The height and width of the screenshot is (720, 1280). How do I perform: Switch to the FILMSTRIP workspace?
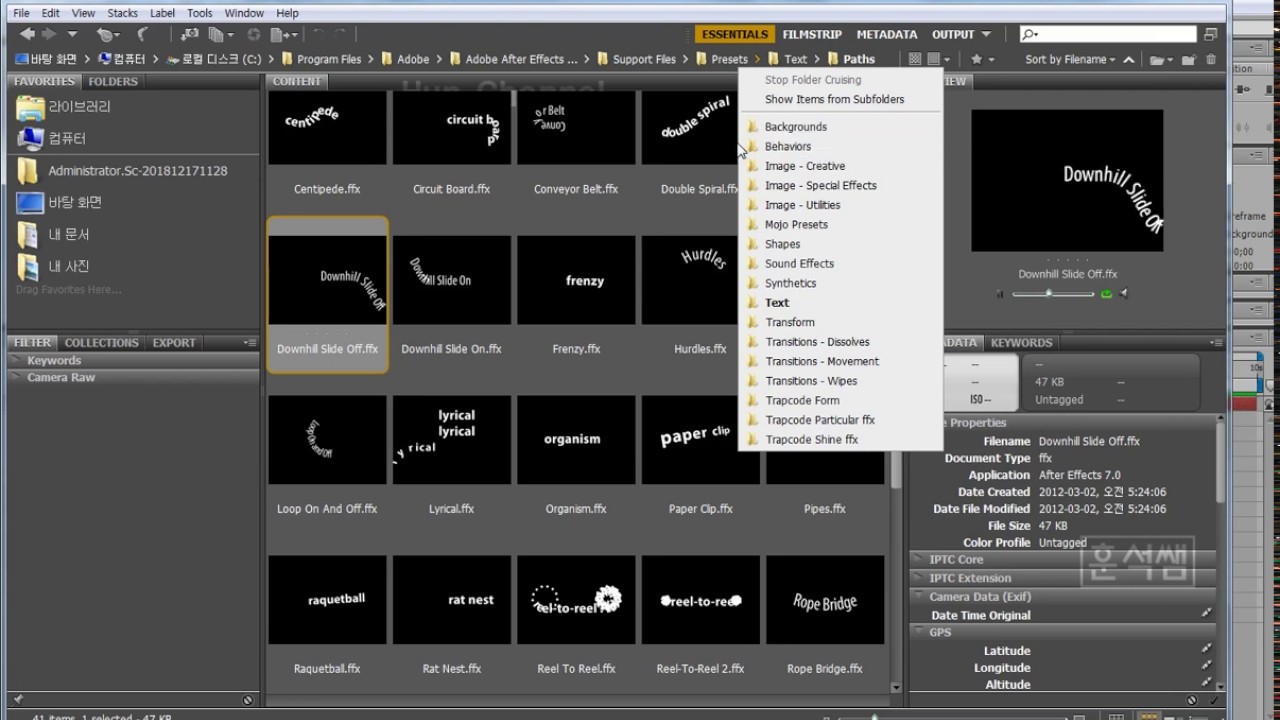[x=812, y=34]
